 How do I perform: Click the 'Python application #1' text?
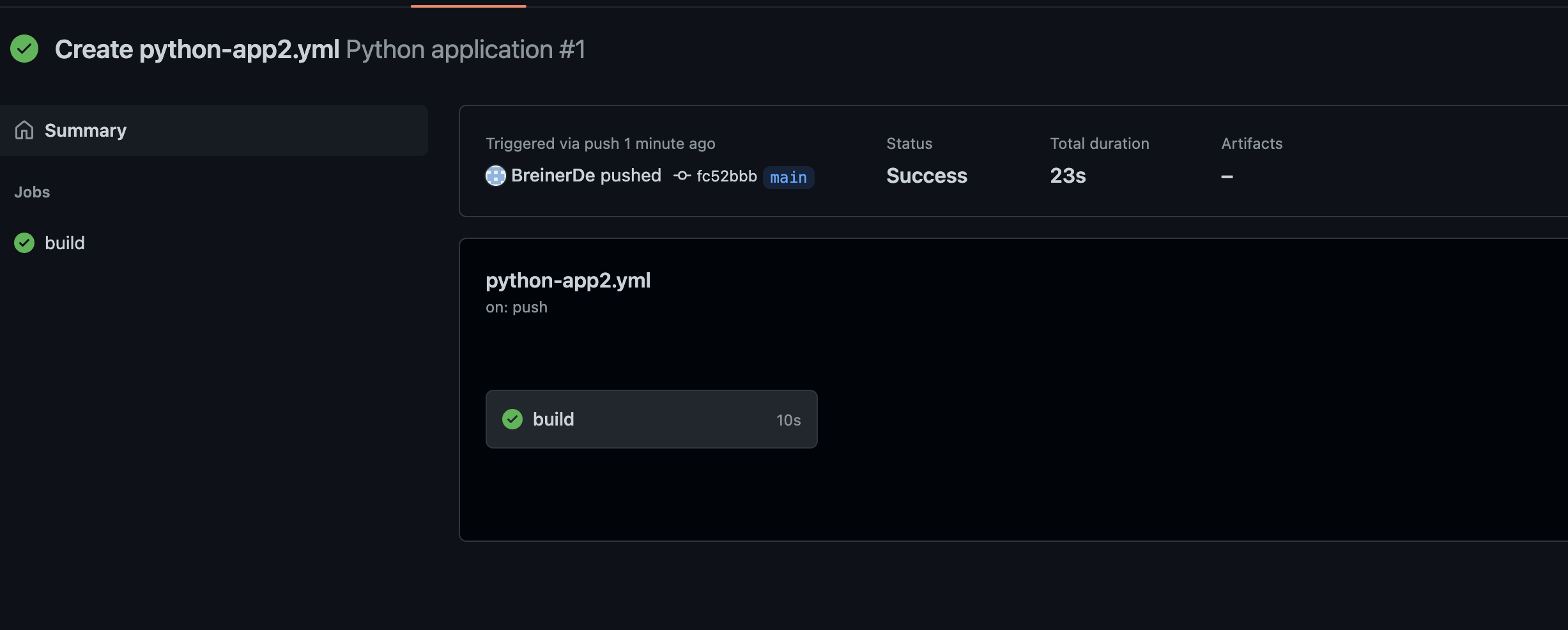pos(465,49)
